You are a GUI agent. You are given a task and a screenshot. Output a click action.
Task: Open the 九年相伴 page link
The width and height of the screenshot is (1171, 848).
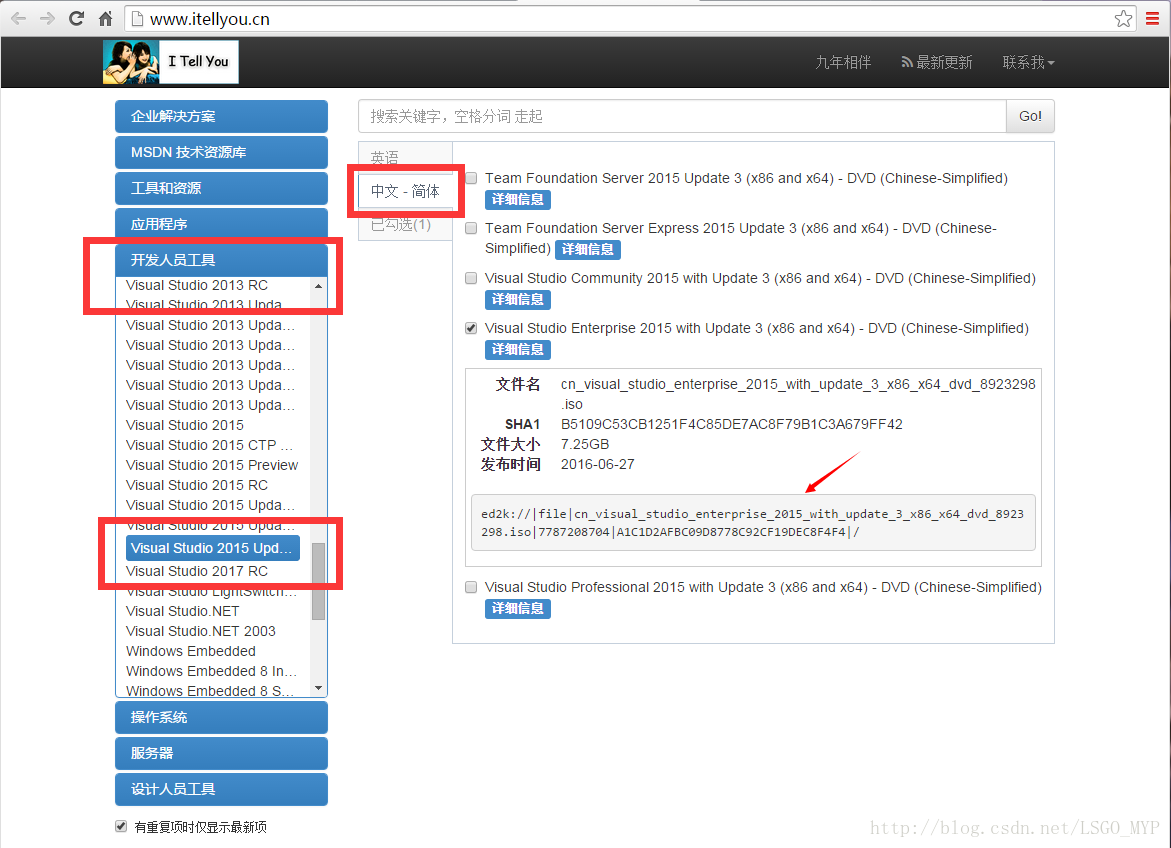click(x=843, y=62)
